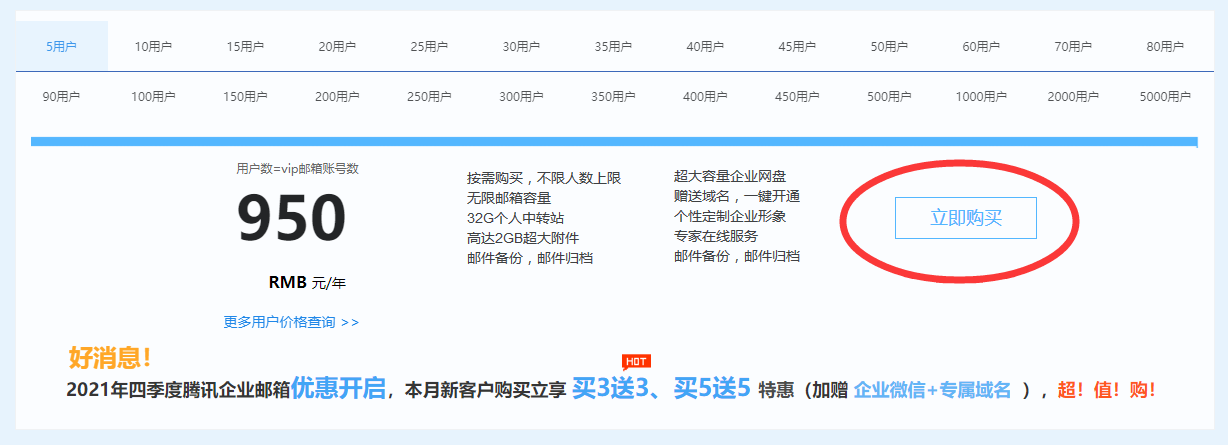The height and width of the screenshot is (445, 1228).
Task: Switch to 200用户 pricing
Action: coord(337,97)
